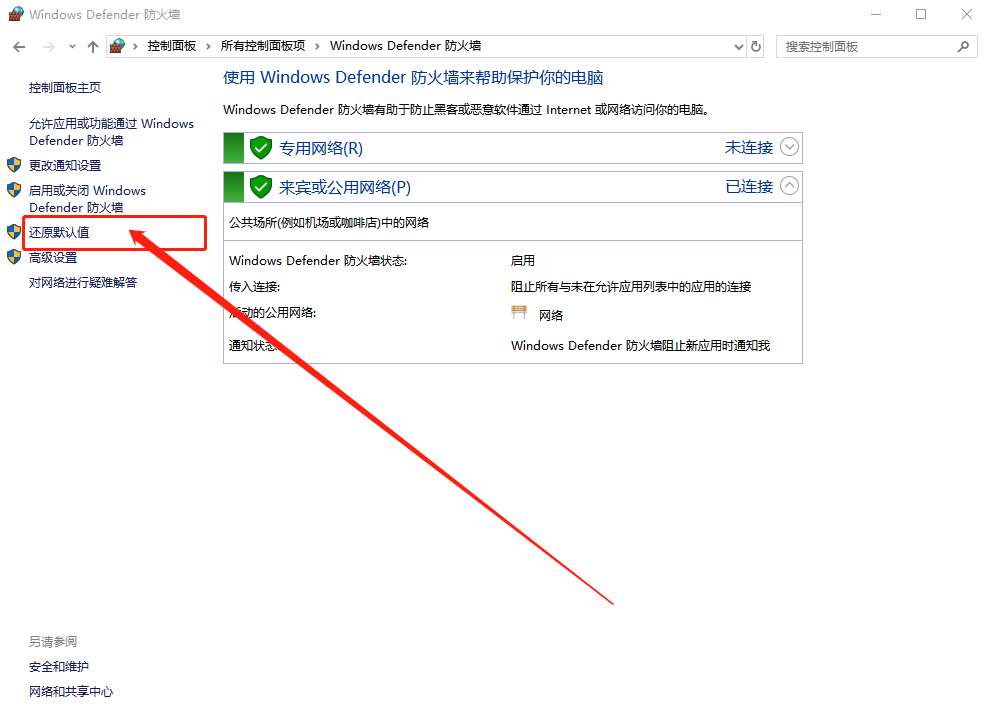Click the Back navigation arrow
The width and height of the screenshot is (989, 718).
click(20, 47)
